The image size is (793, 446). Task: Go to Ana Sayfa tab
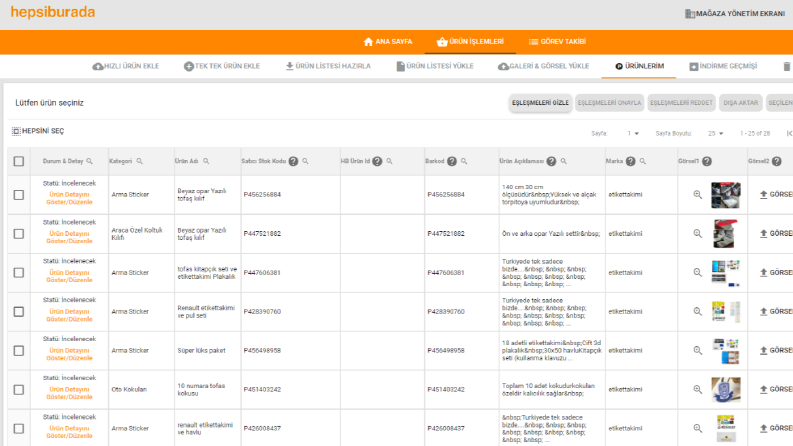pos(388,41)
